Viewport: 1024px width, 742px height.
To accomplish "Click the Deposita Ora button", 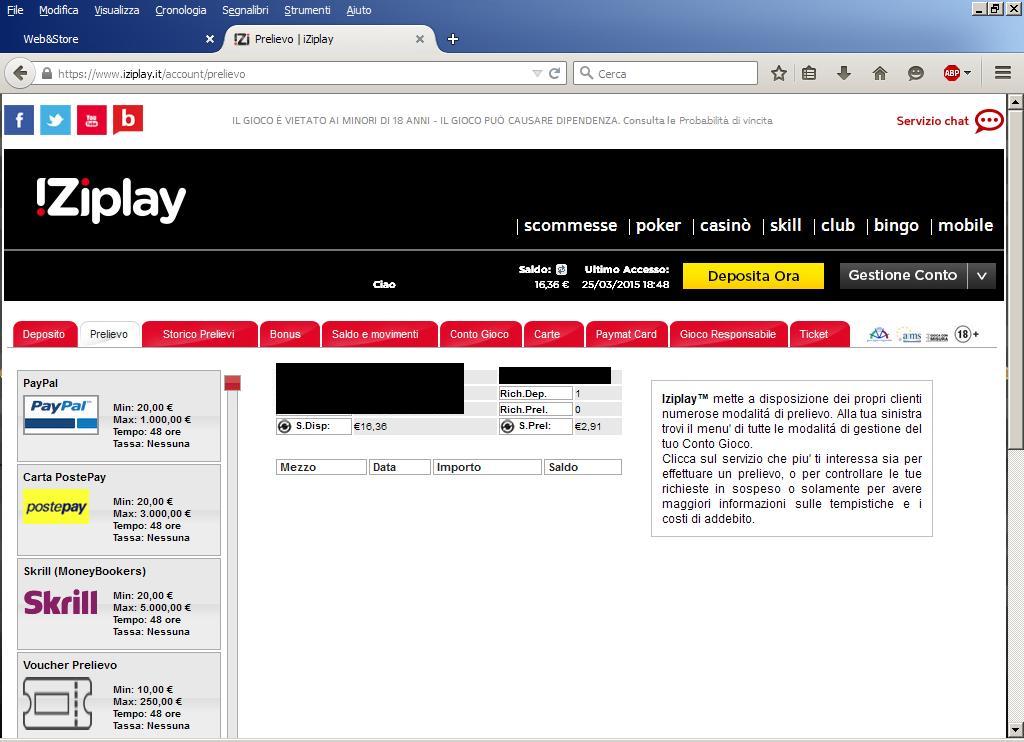I will pyautogui.click(x=754, y=276).
